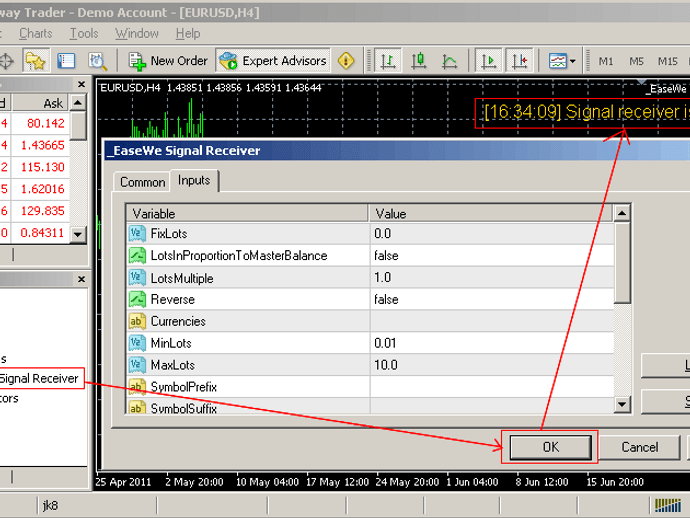Click the Inputs list scroll down arrow
This screenshot has width=690, height=518.
pyautogui.click(x=622, y=404)
